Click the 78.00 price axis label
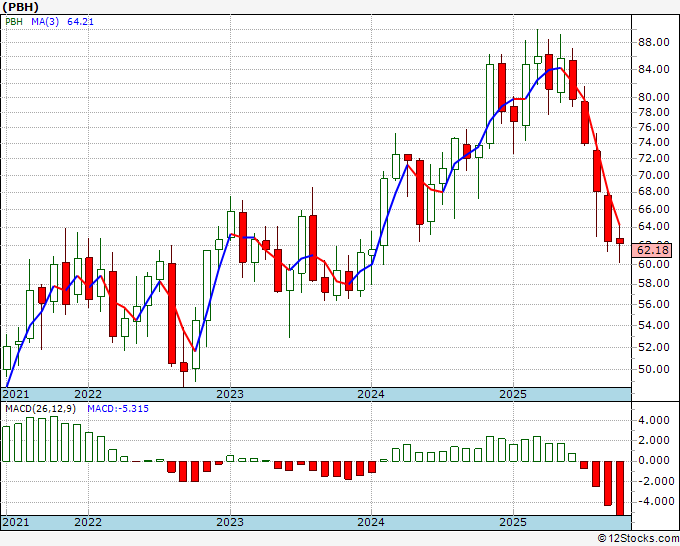The height and width of the screenshot is (546, 680). point(653,112)
